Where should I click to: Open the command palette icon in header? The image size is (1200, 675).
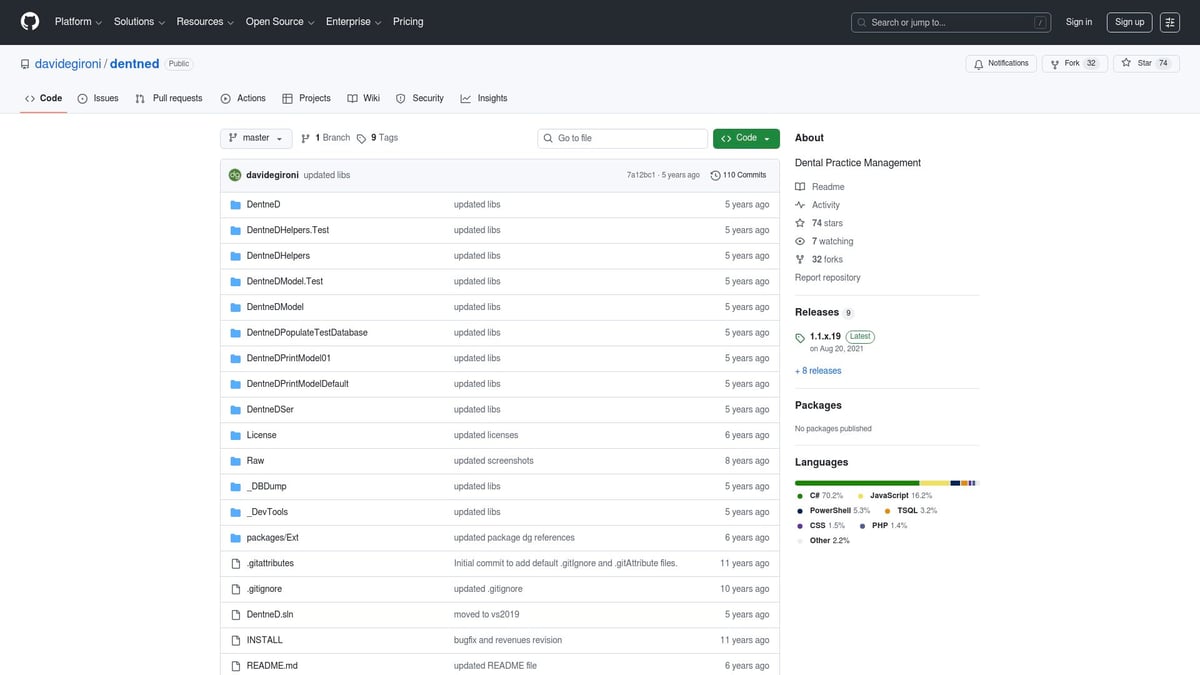[1170, 22]
